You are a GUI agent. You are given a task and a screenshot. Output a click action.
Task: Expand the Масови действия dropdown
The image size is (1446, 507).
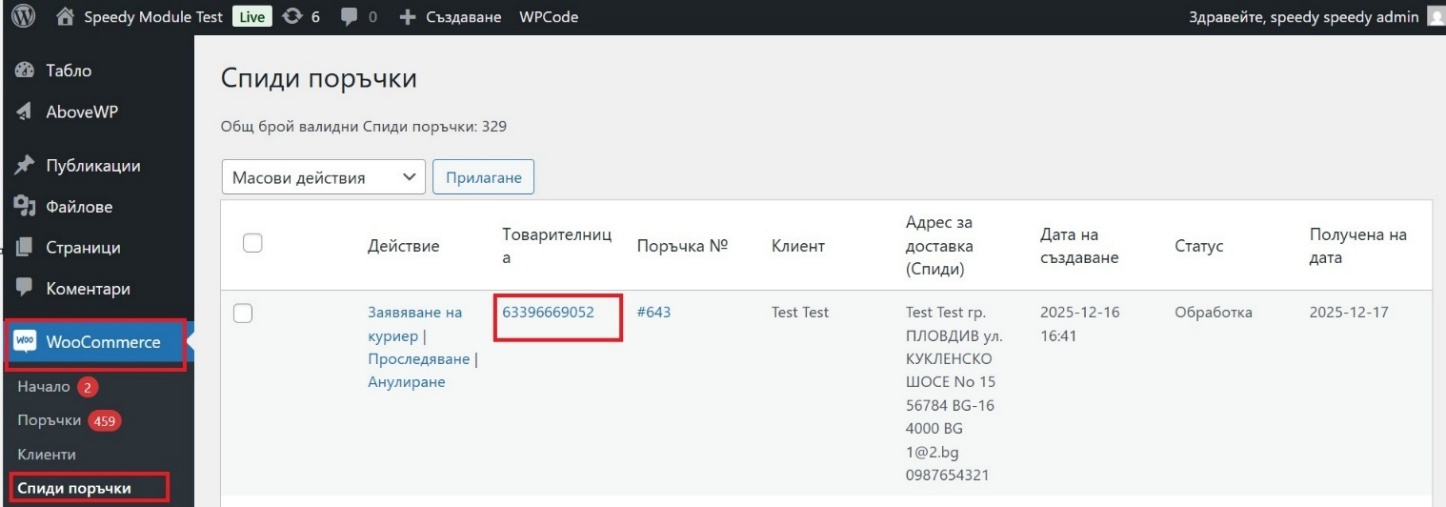(323, 178)
